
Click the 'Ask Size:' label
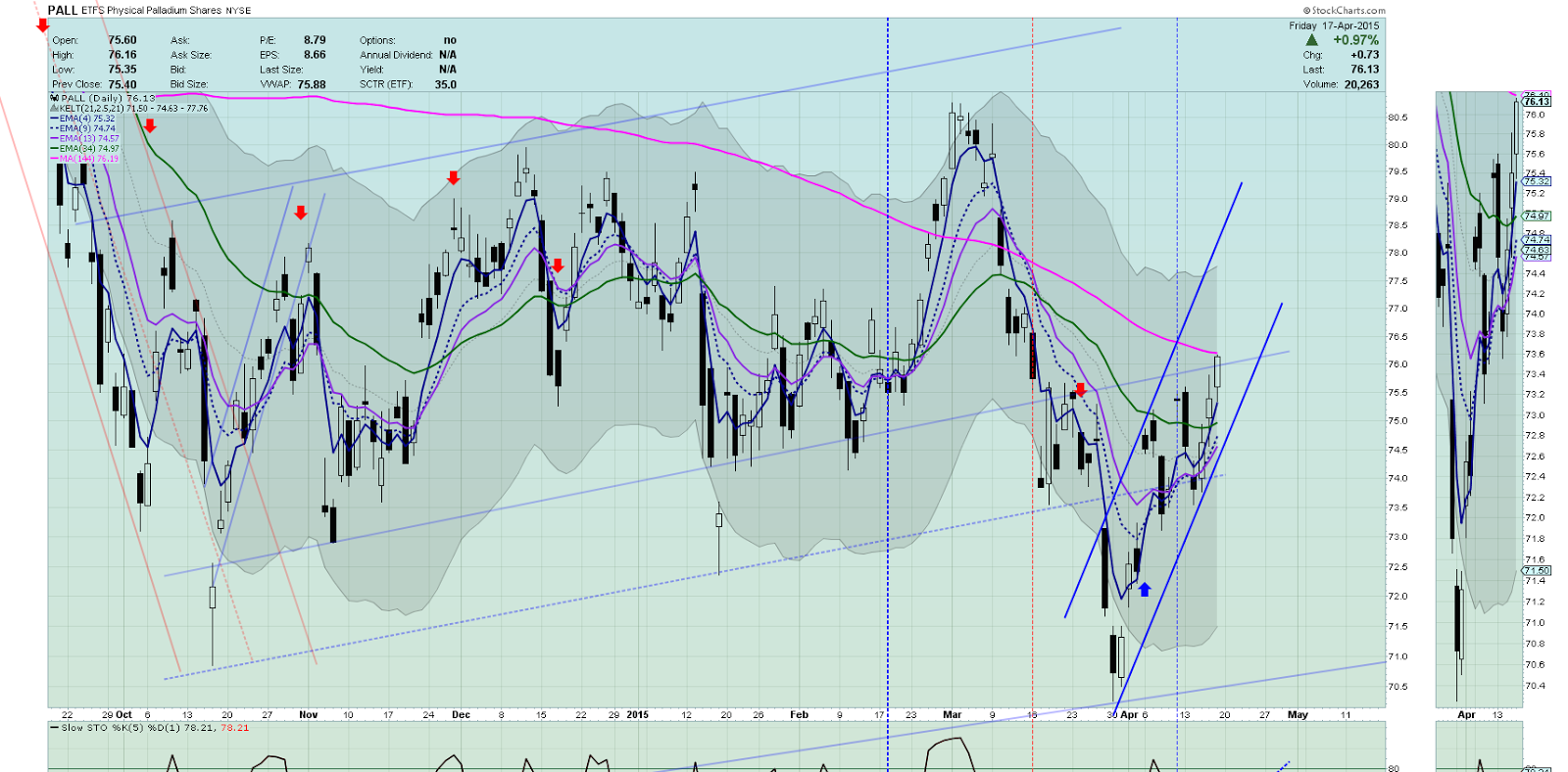[x=191, y=55]
